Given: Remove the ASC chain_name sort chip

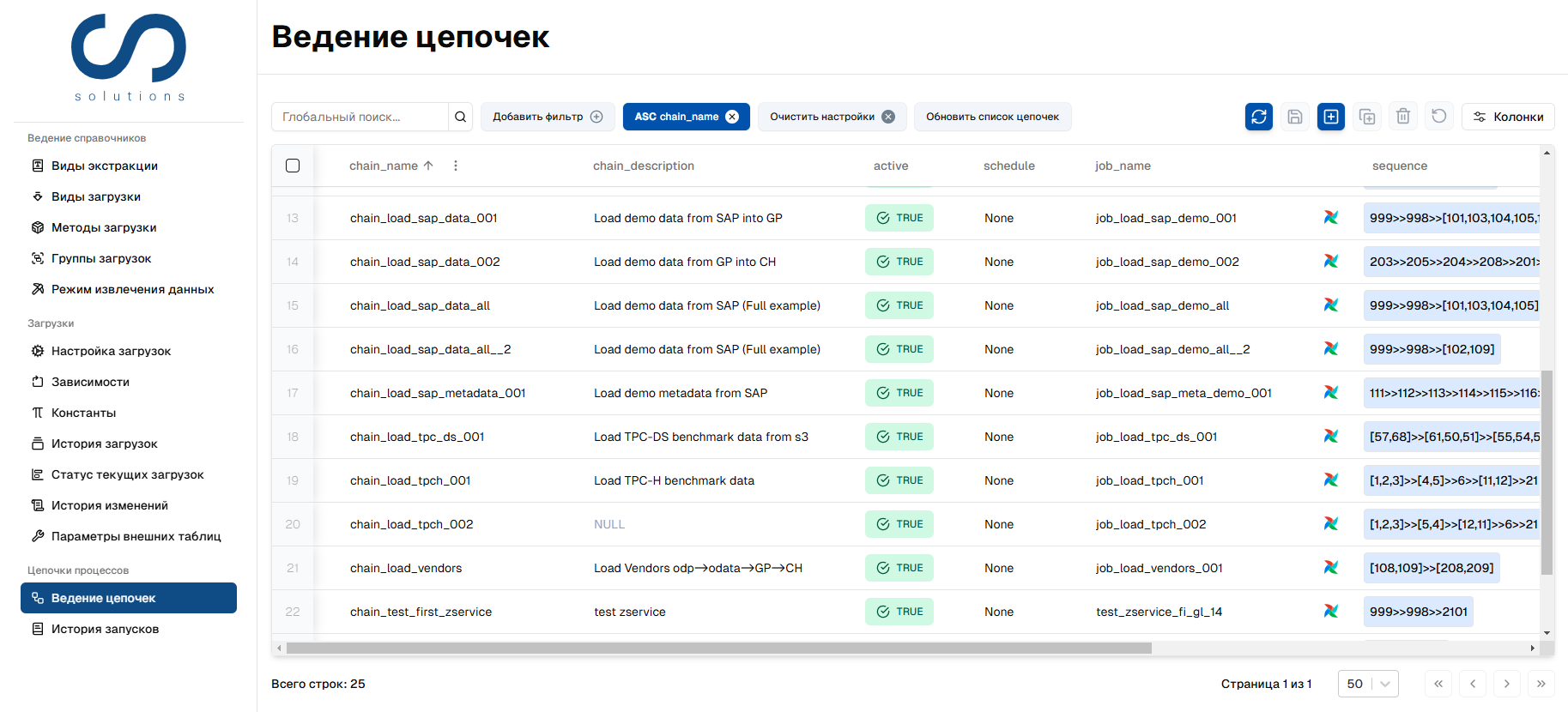Looking at the screenshot, I should point(732,117).
